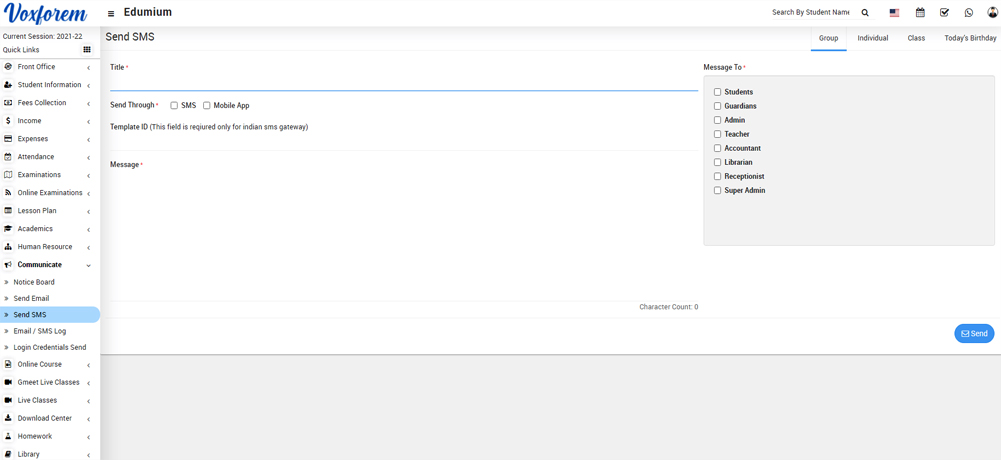
Task: Click the WhatsApp icon in header
Action: point(968,13)
